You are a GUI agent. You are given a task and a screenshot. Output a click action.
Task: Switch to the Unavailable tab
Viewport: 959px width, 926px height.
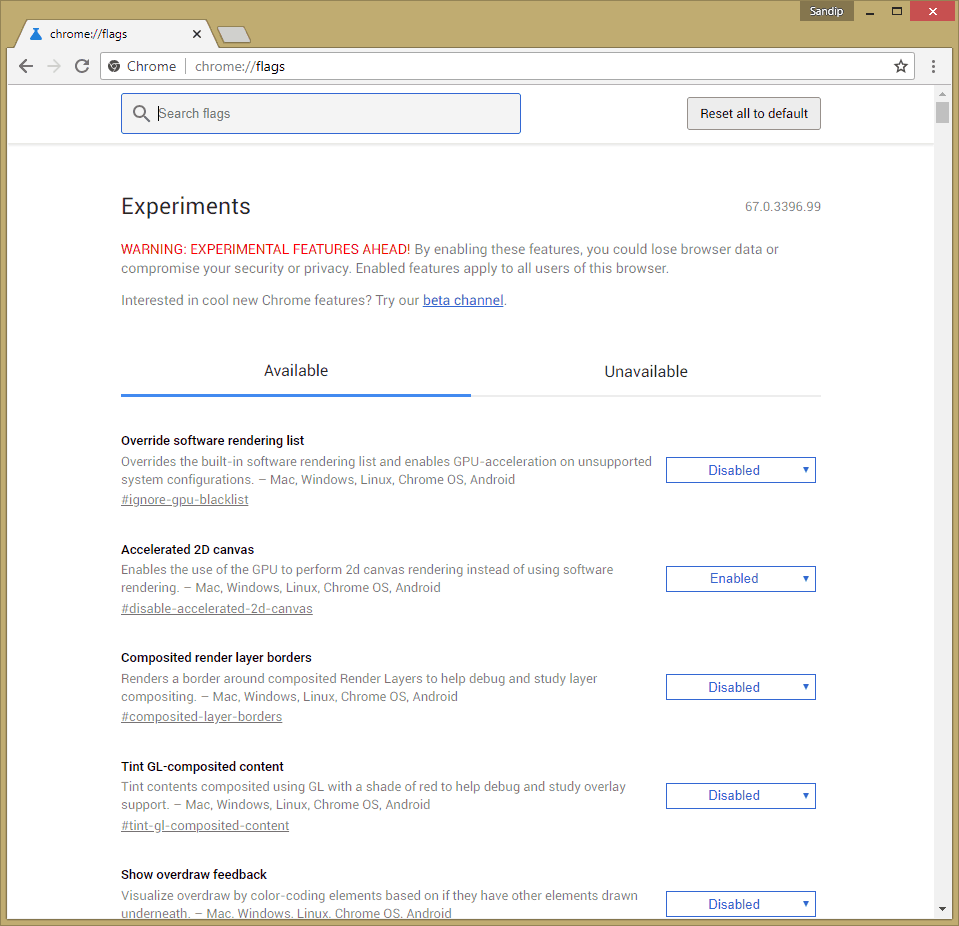tap(646, 371)
